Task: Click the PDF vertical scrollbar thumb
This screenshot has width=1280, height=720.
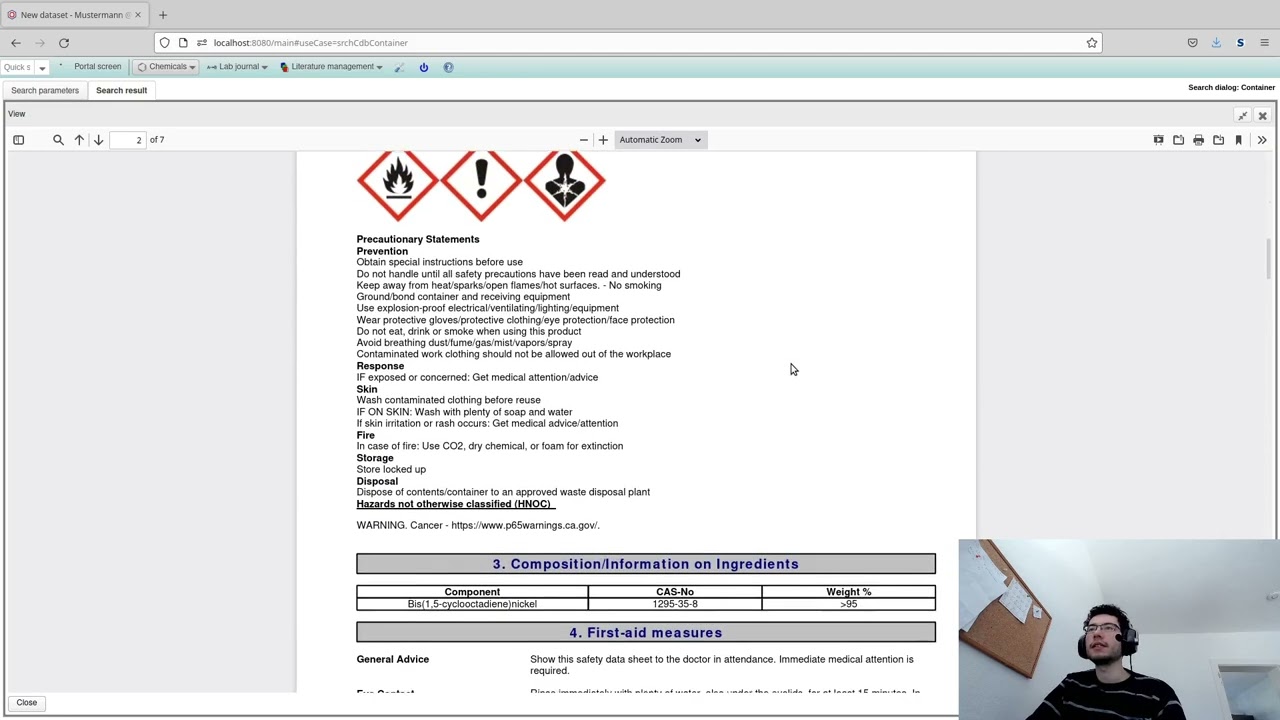Action: point(1269,260)
